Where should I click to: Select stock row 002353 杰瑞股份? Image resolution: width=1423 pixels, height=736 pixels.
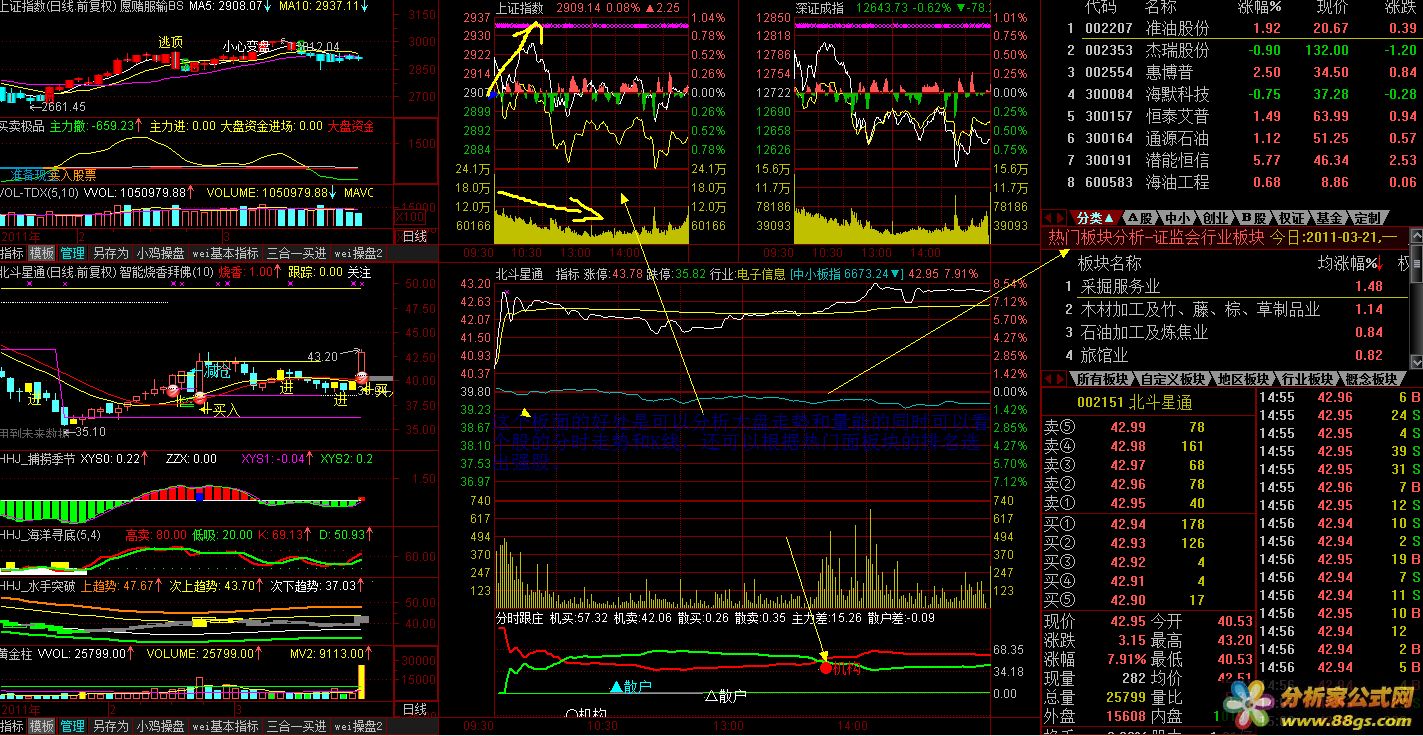1232,50
